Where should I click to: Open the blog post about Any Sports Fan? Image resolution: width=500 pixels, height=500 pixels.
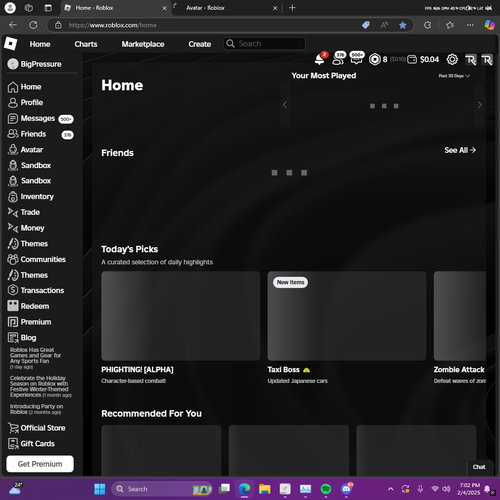tap(35, 358)
